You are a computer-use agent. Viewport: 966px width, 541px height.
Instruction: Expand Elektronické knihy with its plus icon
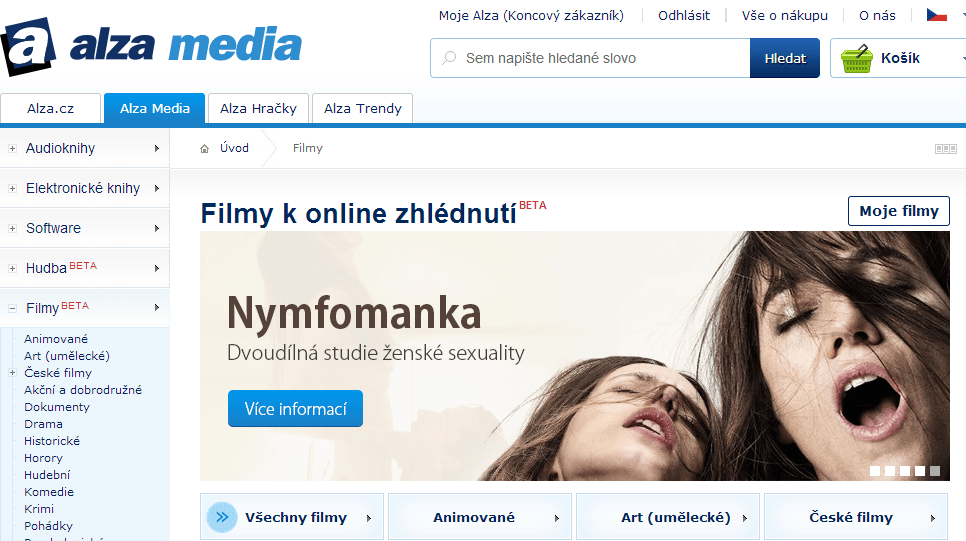[12, 189]
